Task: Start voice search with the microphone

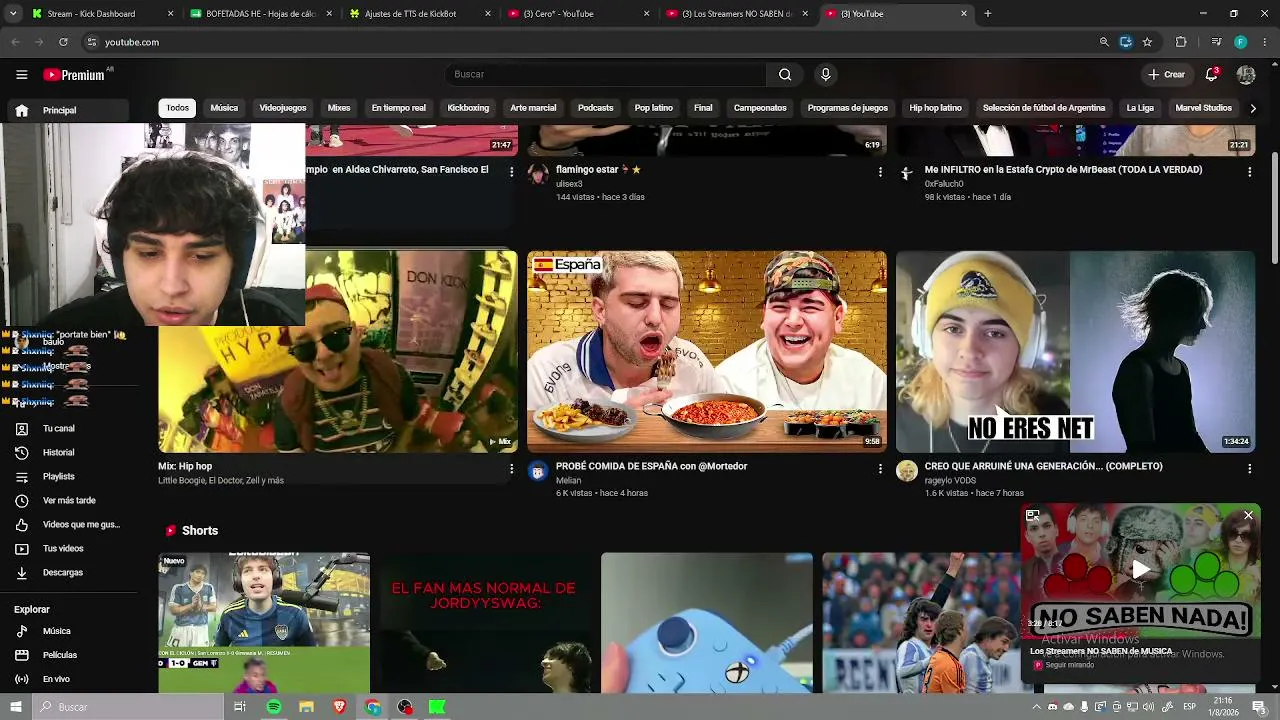Action: coord(825,75)
